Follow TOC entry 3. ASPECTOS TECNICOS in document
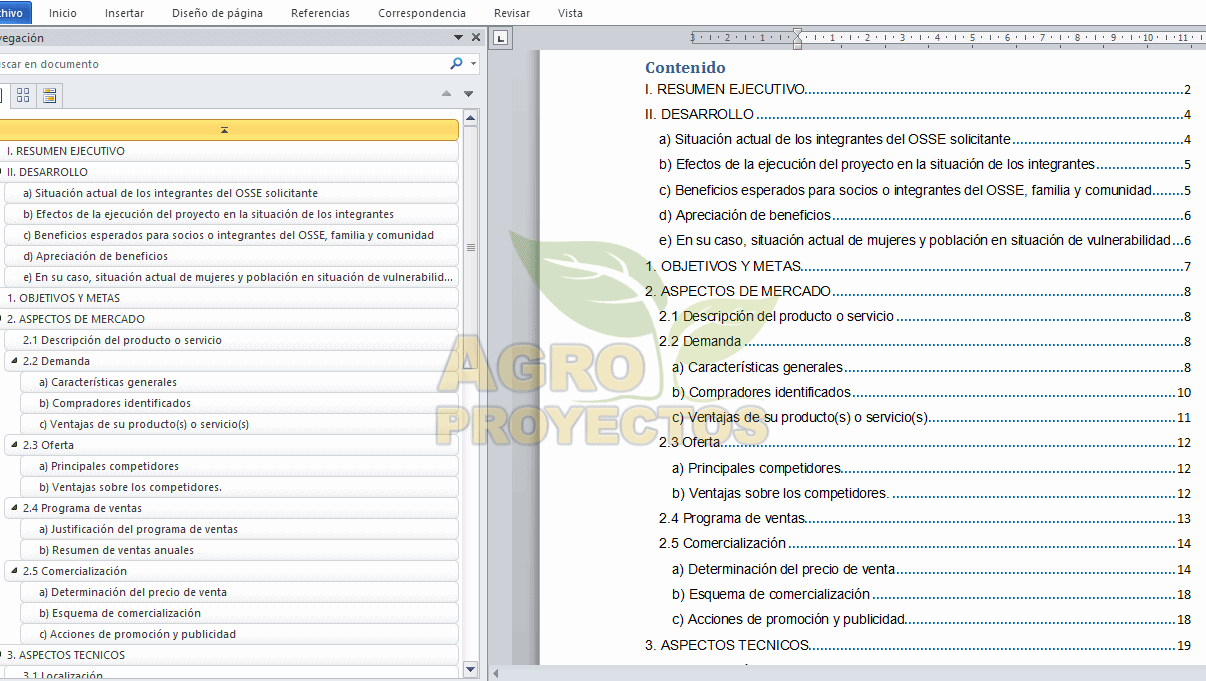The width and height of the screenshot is (1206, 681). point(918,645)
